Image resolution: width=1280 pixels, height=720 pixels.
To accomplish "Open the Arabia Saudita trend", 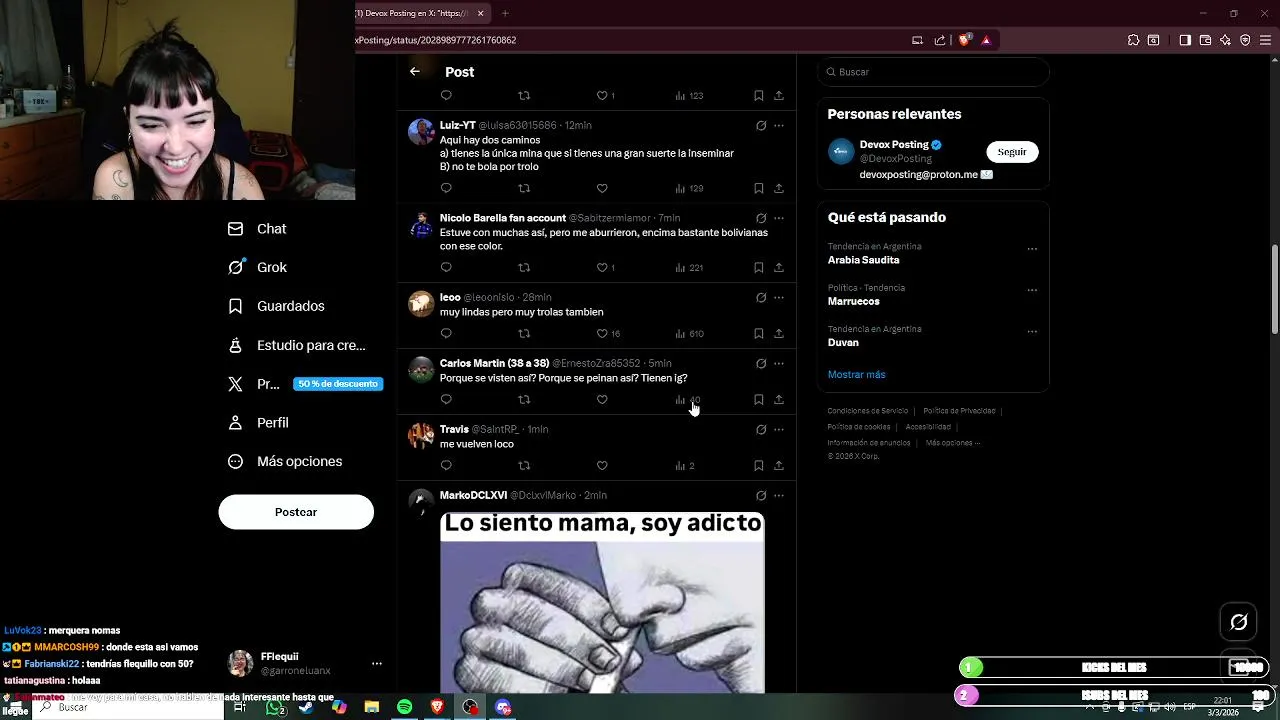I will click(863, 260).
